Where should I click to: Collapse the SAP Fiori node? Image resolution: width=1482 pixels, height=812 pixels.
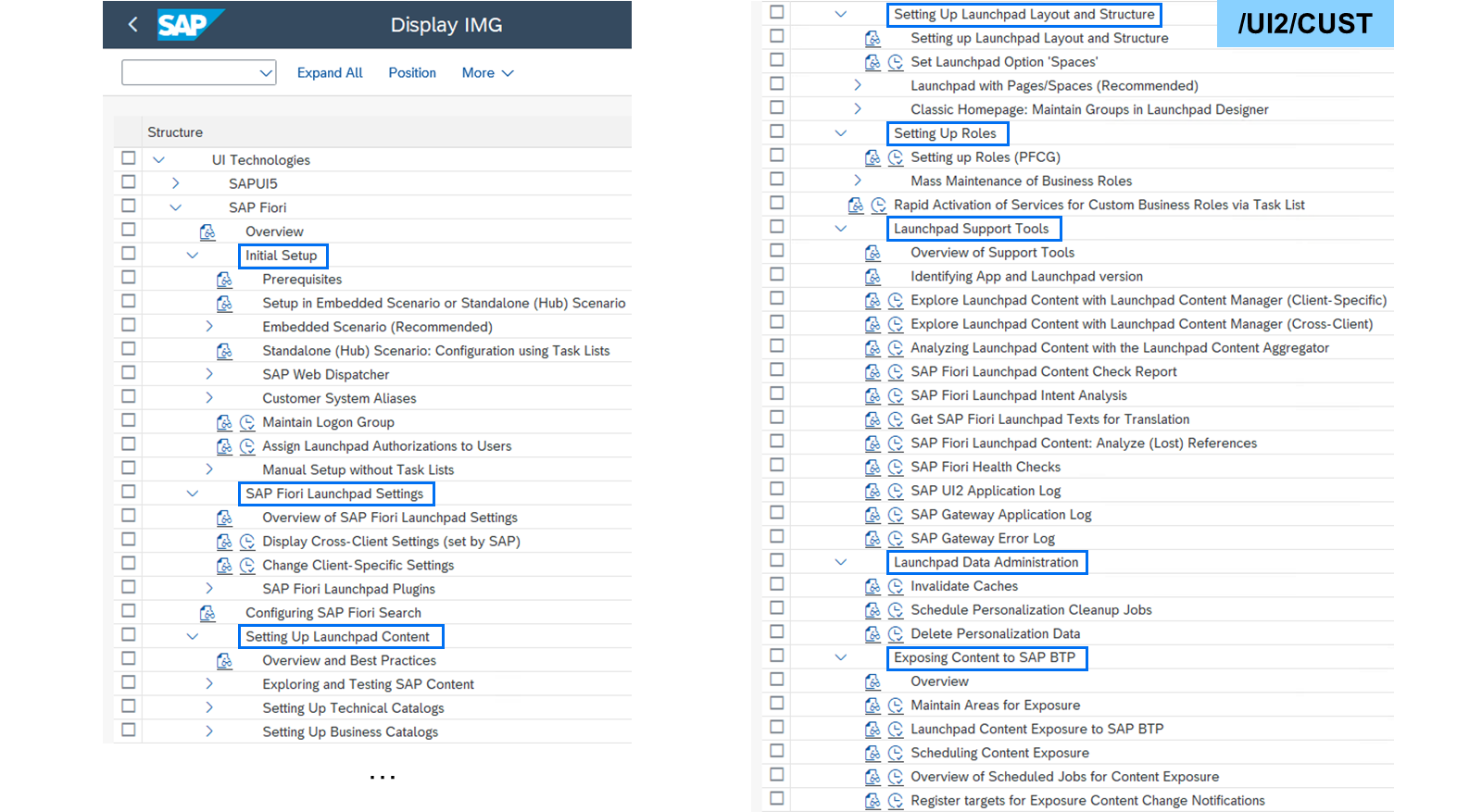click(x=175, y=207)
